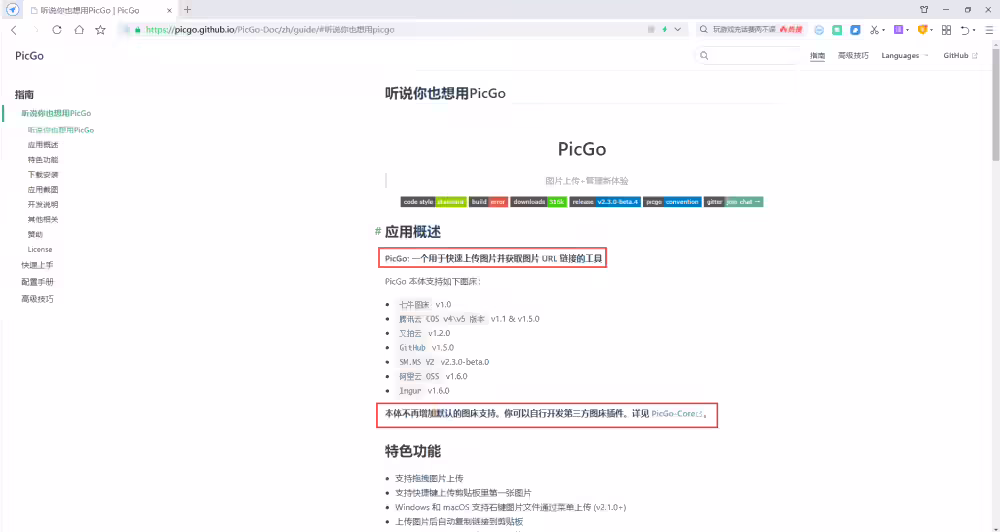
Task: Open the GitHub external link in navbar
Action: 960,55
